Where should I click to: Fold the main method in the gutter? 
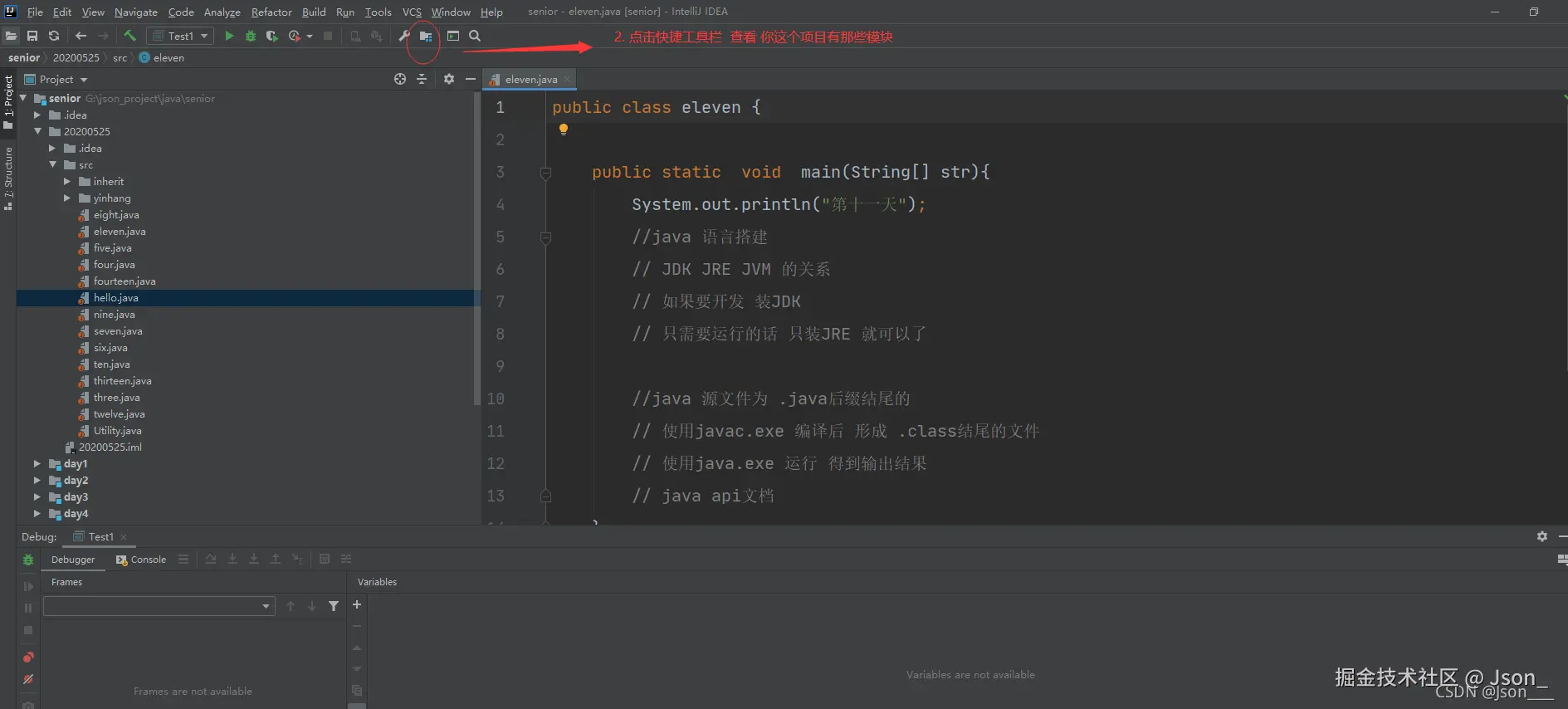point(545,173)
